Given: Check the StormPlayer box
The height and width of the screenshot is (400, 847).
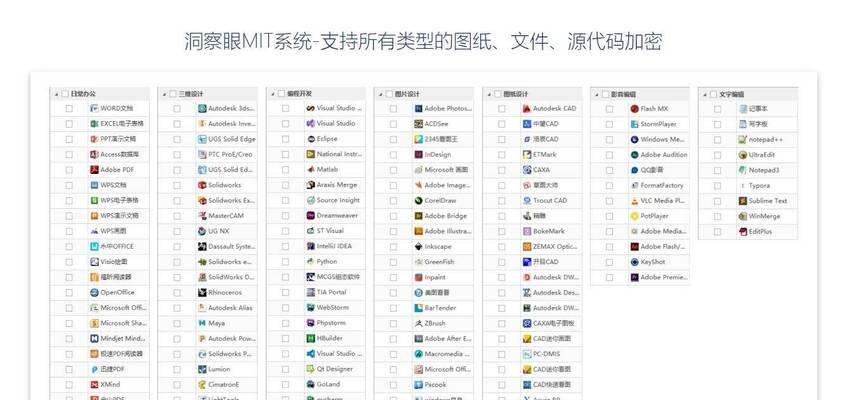Looking at the screenshot, I should point(609,124).
